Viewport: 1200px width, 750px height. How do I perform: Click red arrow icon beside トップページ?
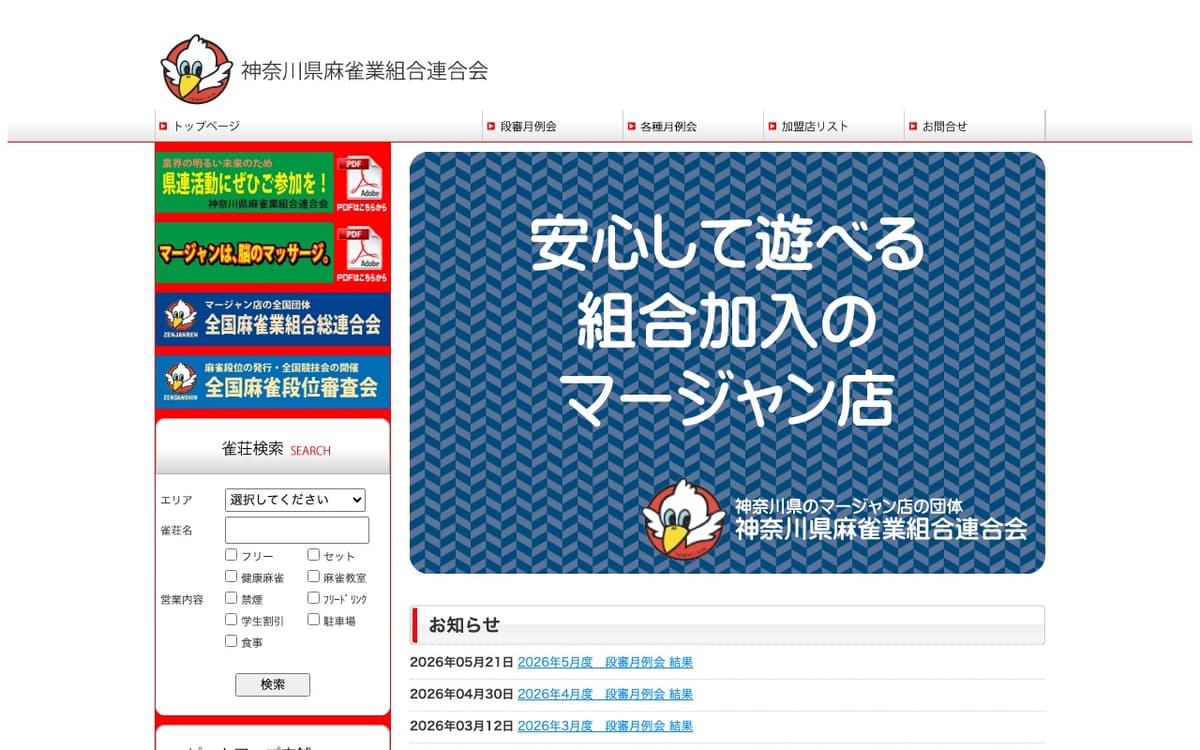click(x=163, y=126)
